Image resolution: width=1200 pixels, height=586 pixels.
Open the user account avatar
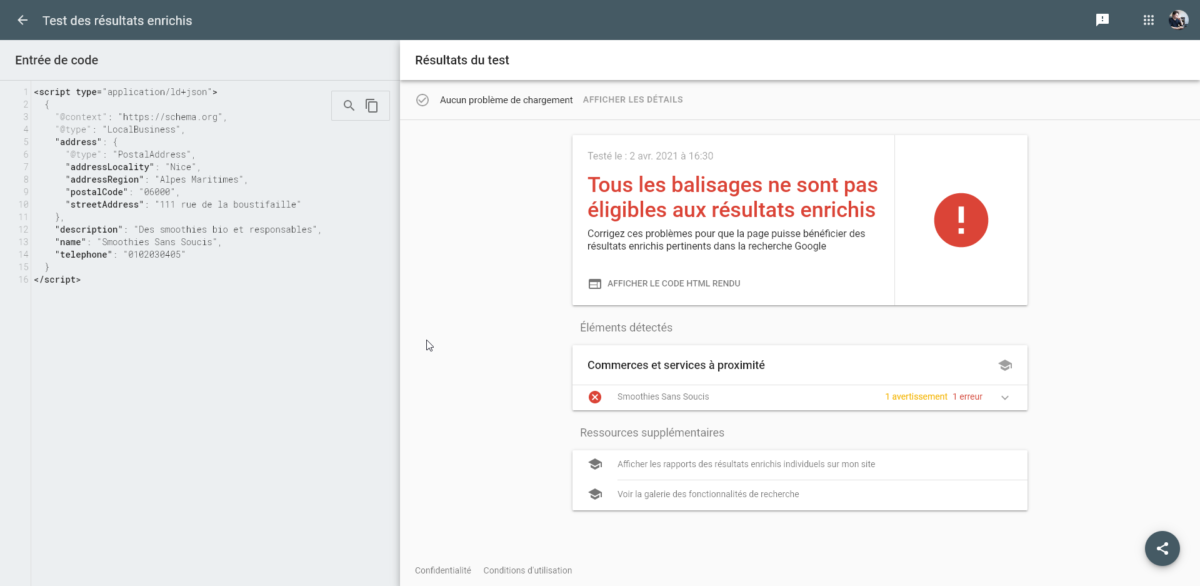[1178, 20]
